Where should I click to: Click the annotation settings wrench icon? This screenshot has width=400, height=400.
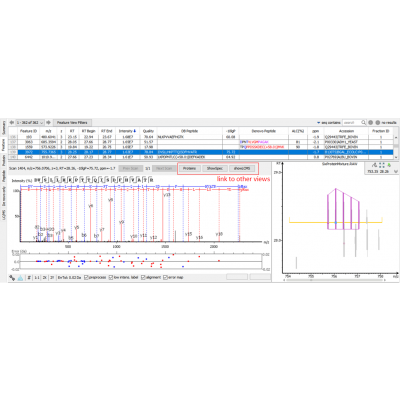[x=12, y=277]
